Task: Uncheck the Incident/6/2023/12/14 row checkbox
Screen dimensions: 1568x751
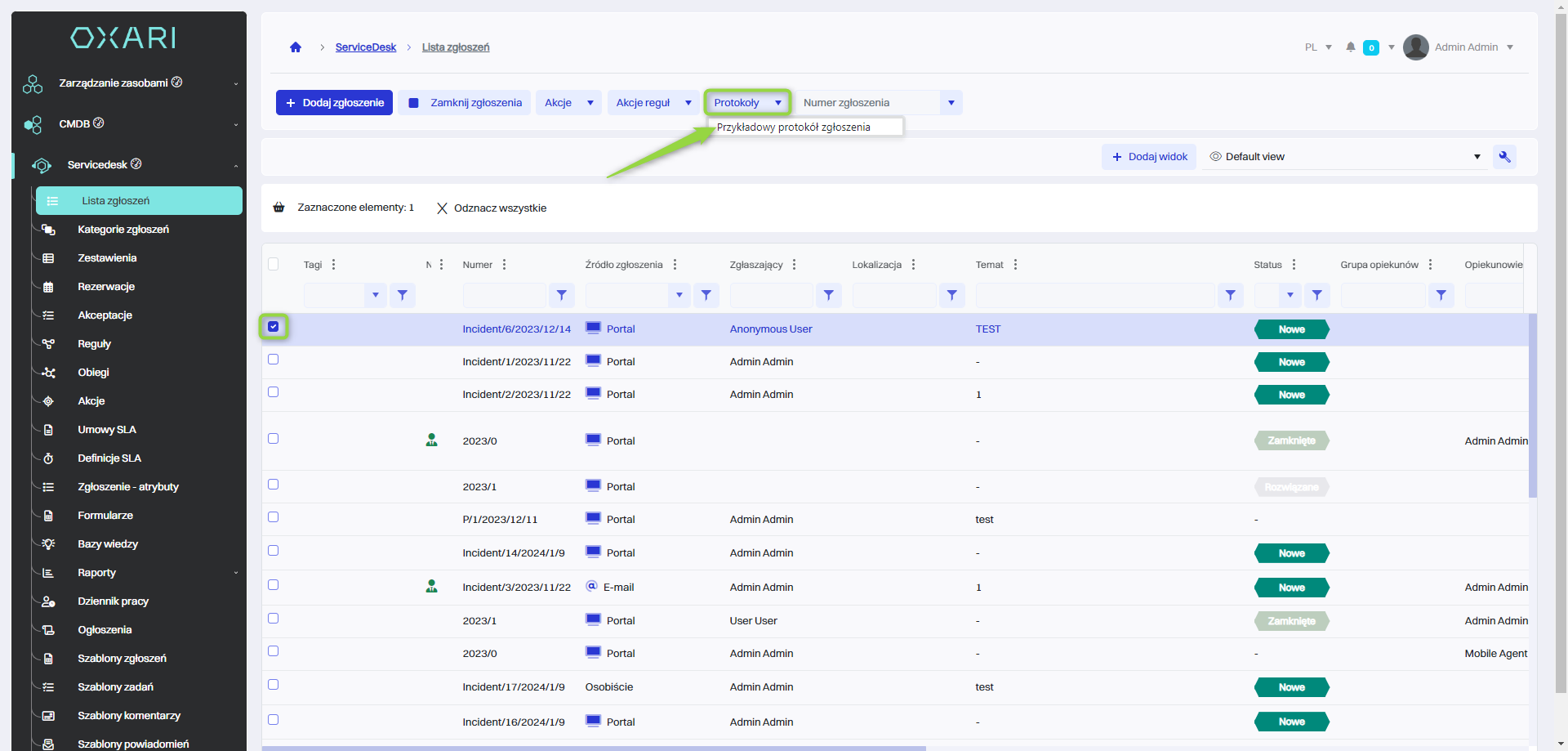Action: [x=274, y=327]
